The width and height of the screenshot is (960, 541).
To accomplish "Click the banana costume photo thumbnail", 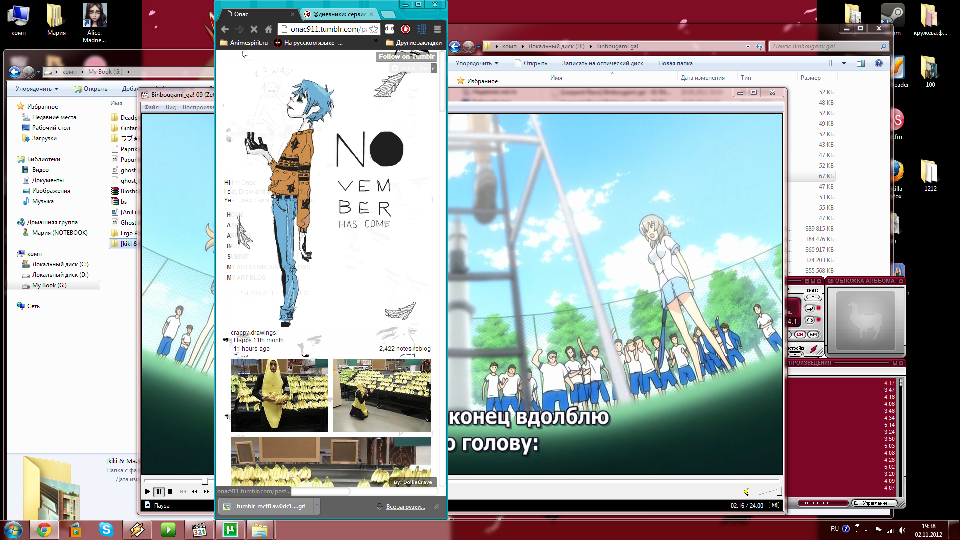I will tap(279, 395).
